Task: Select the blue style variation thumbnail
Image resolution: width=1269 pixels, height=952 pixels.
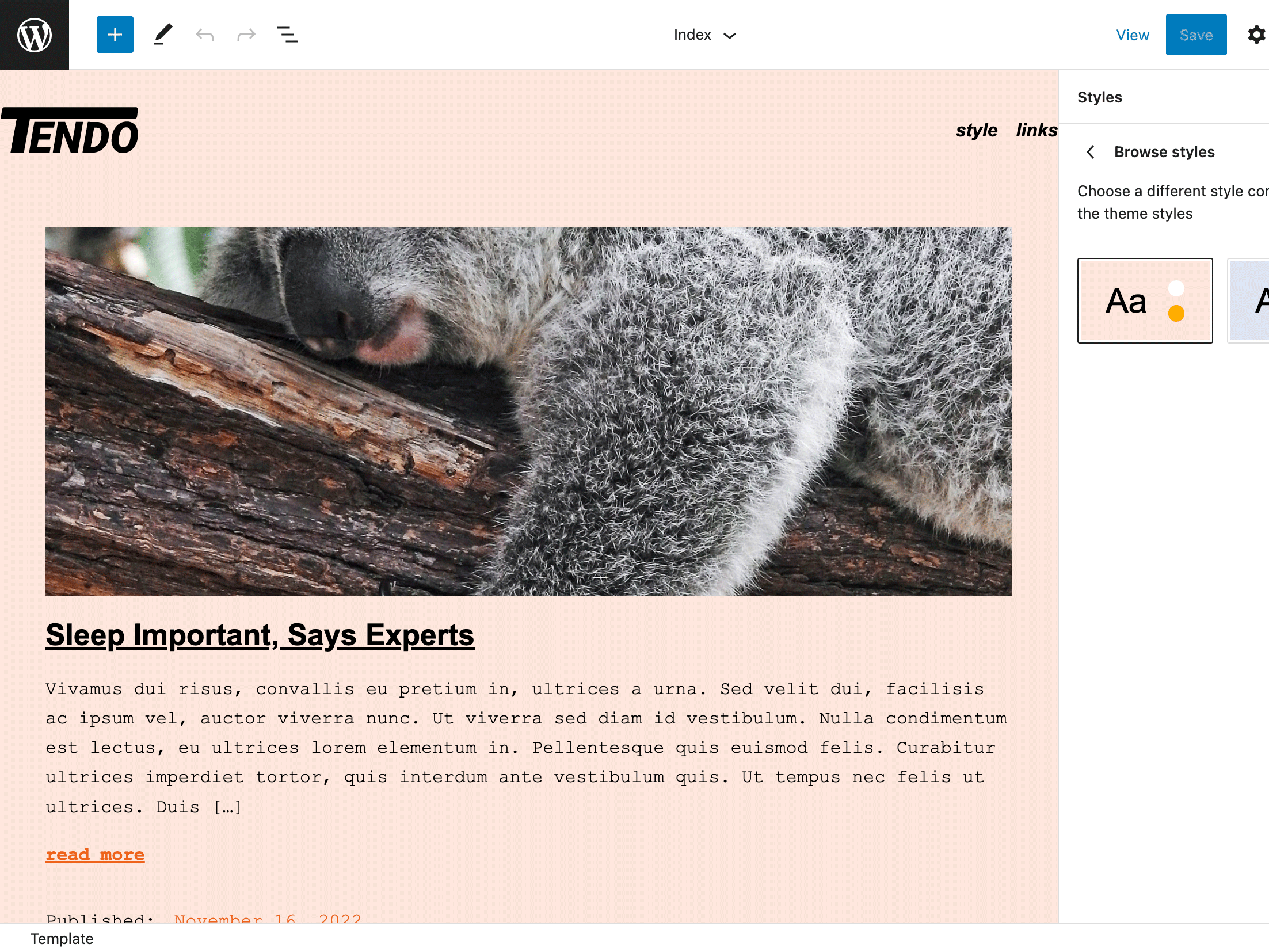Action: point(1249,300)
